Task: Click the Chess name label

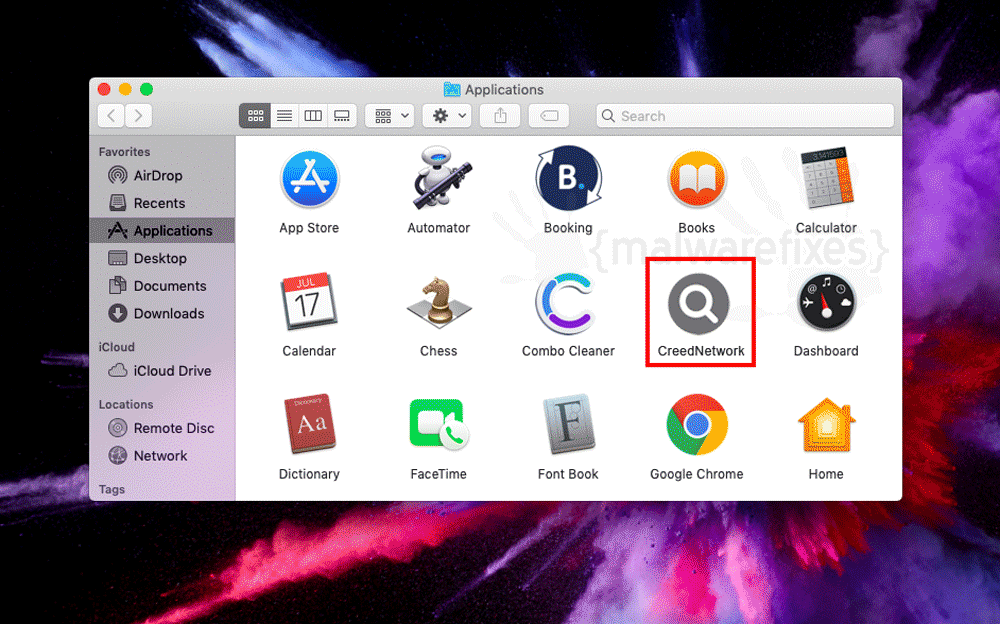Action: [439, 351]
